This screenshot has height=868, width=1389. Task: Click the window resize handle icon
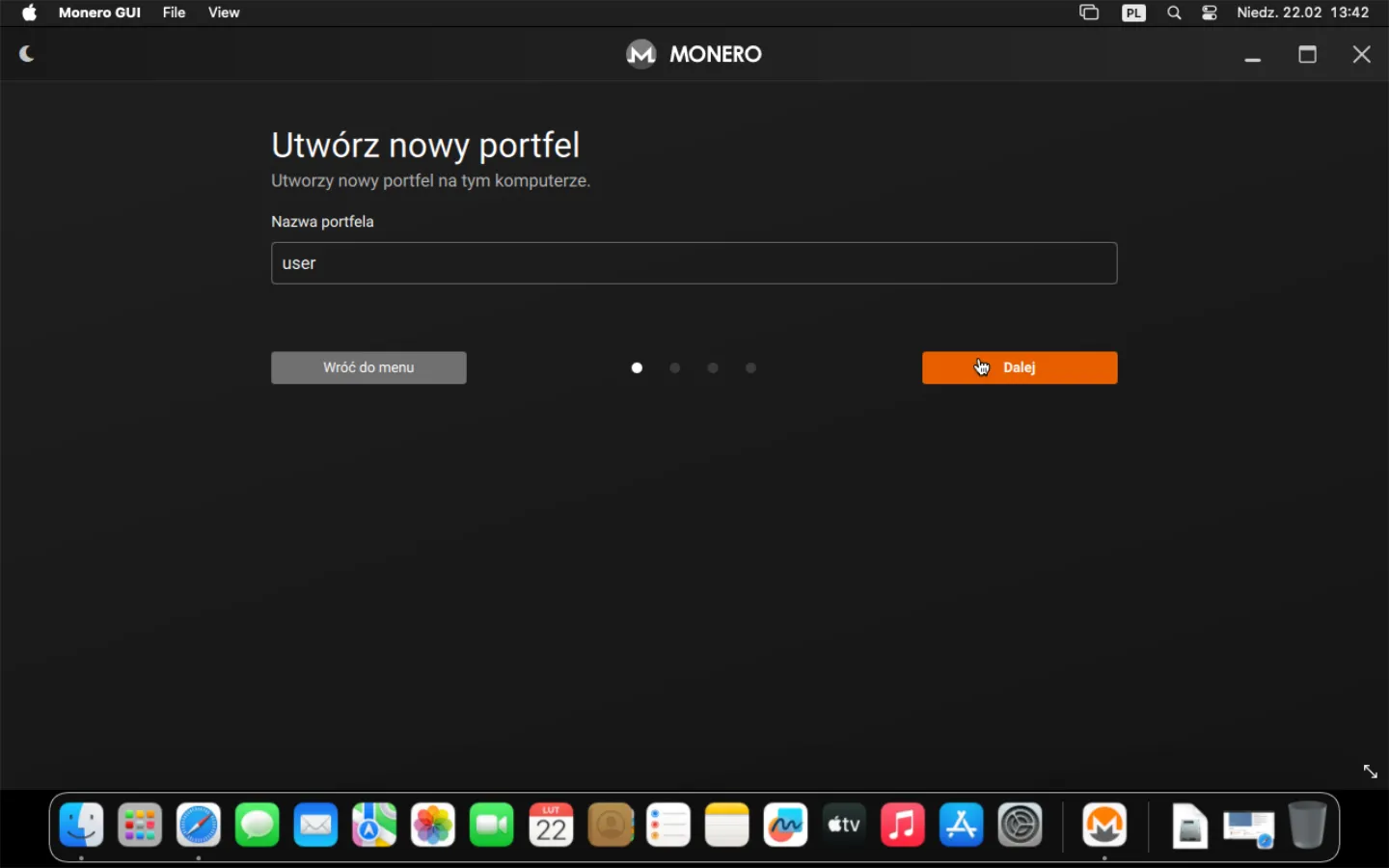(x=1370, y=772)
